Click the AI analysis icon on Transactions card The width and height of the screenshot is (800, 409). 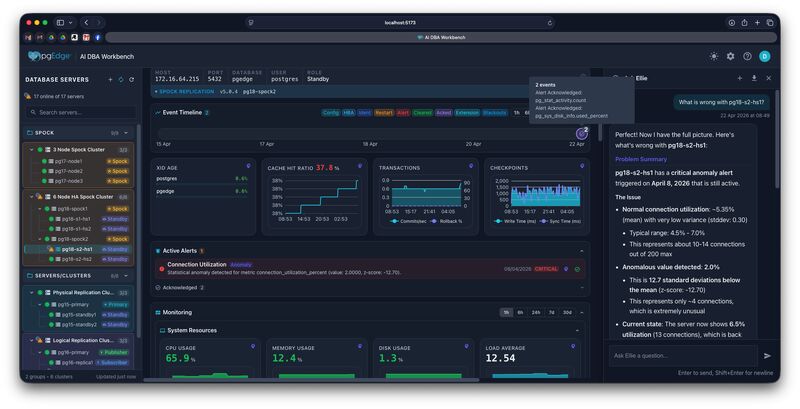pos(471,166)
